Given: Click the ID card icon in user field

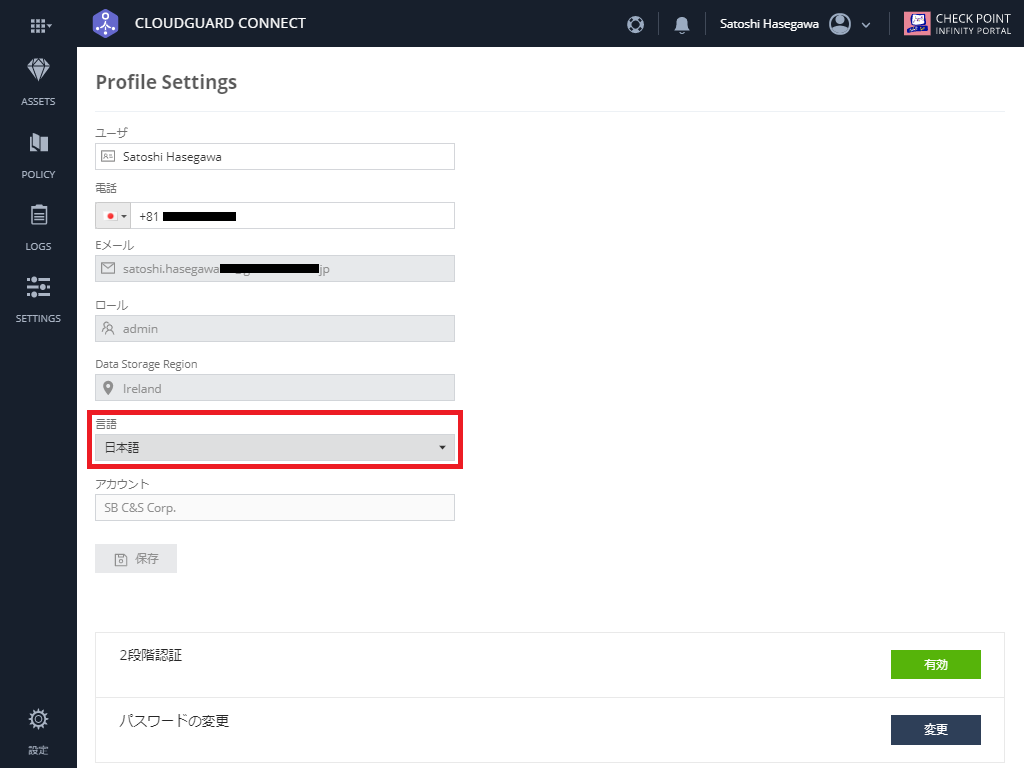Looking at the screenshot, I should point(108,157).
